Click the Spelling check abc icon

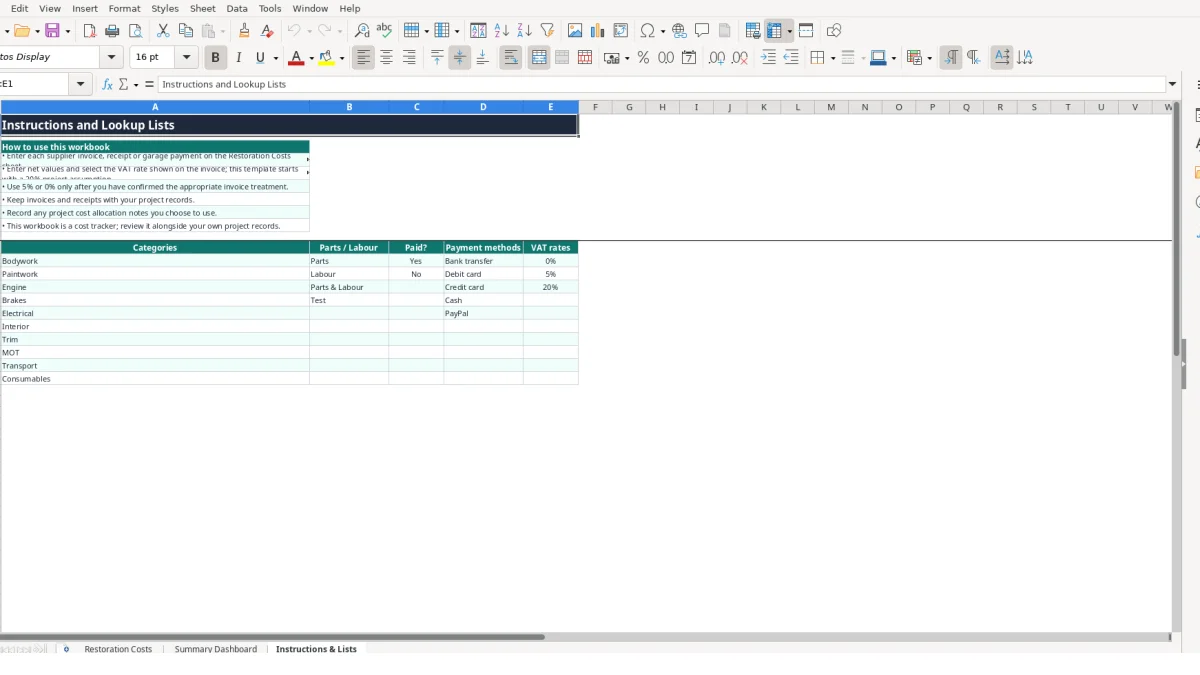384,31
